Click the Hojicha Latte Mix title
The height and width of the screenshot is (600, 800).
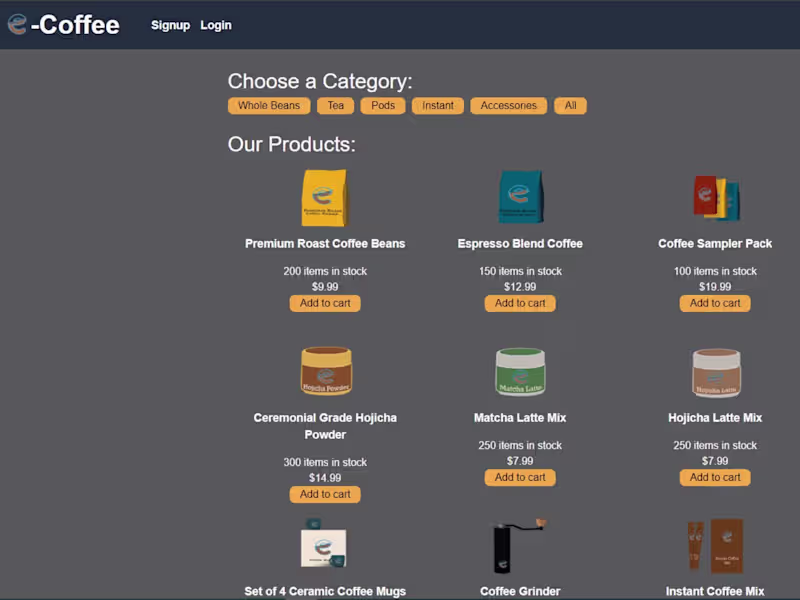point(715,418)
